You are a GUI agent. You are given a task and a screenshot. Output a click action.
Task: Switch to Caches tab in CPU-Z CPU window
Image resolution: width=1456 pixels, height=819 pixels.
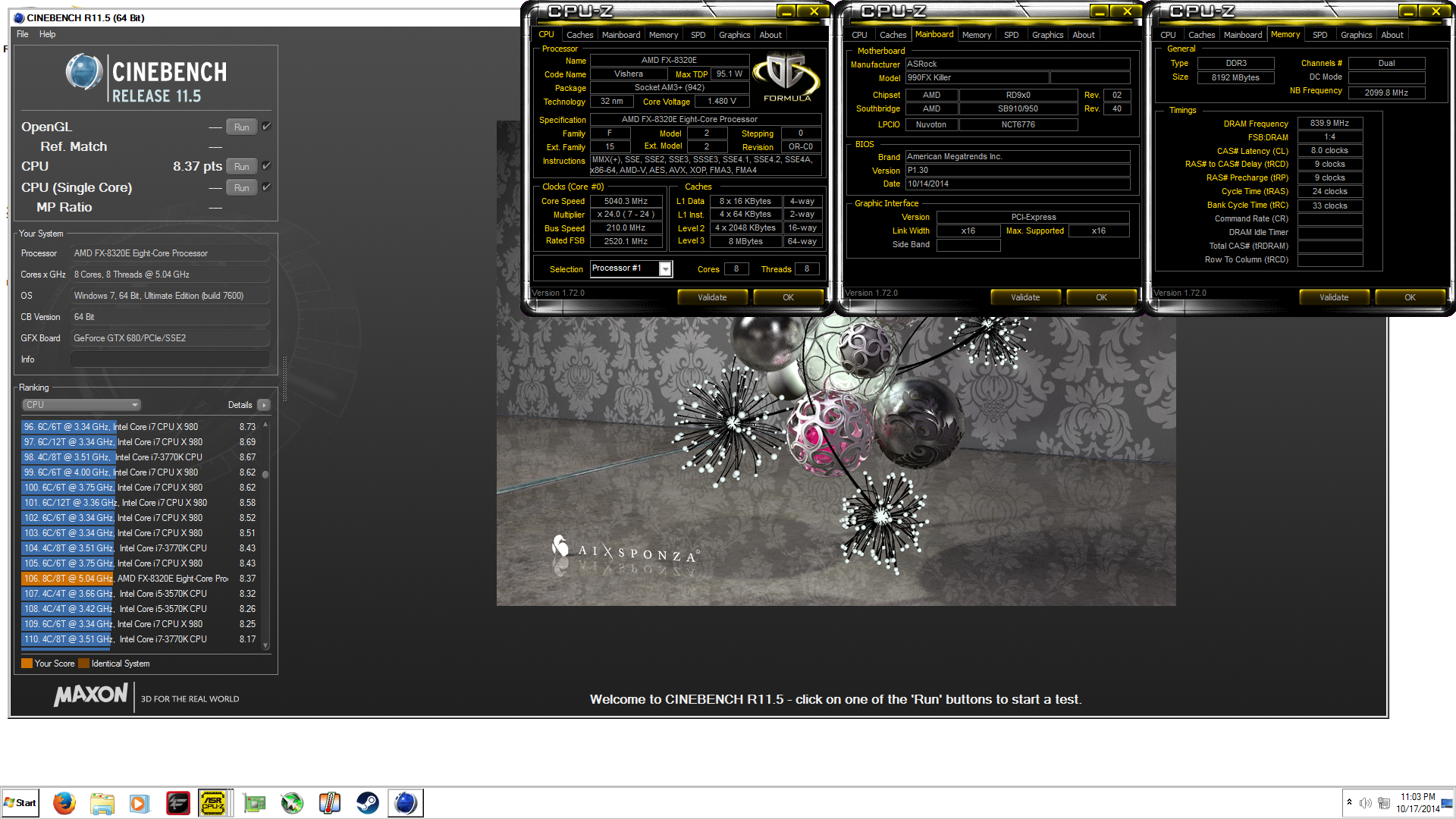[x=579, y=35]
